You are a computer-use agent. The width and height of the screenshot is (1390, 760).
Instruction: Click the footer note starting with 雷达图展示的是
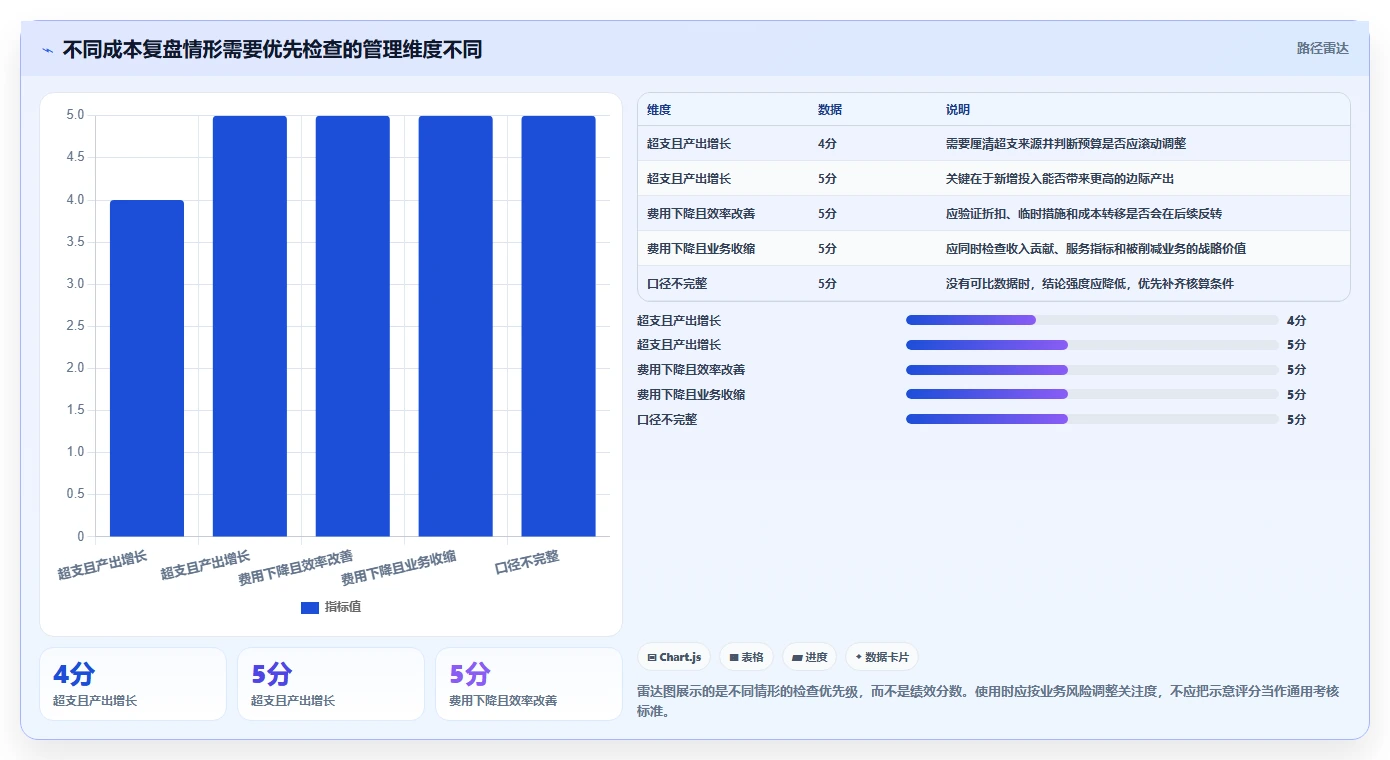[988, 701]
